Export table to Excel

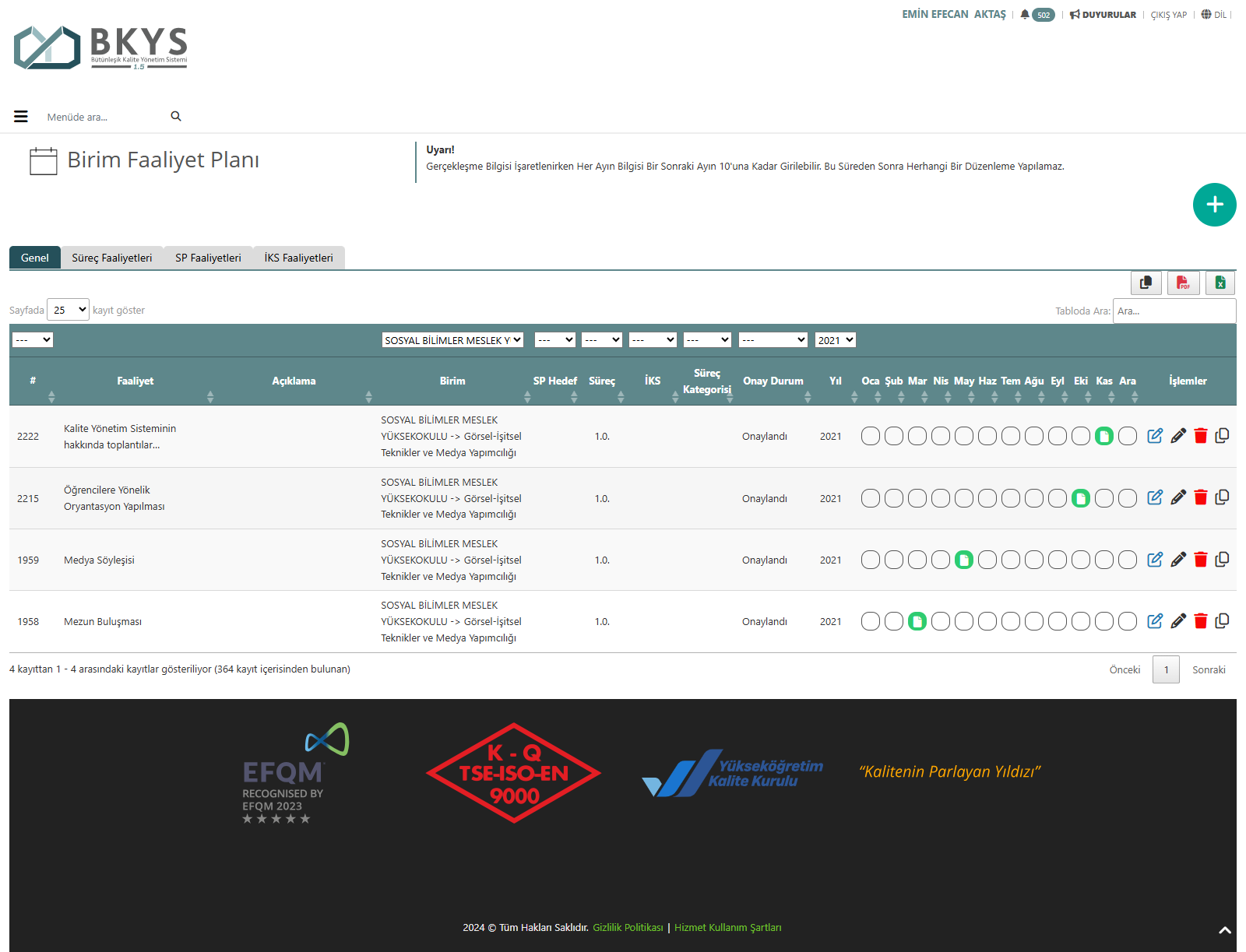point(1220,283)
